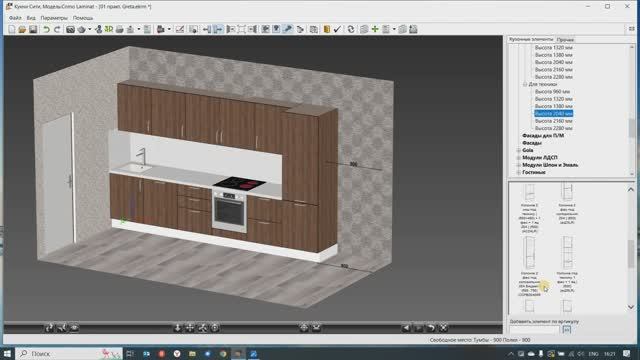Click the tree panel vertical scrollbar thumb

(x=631, y=129)
